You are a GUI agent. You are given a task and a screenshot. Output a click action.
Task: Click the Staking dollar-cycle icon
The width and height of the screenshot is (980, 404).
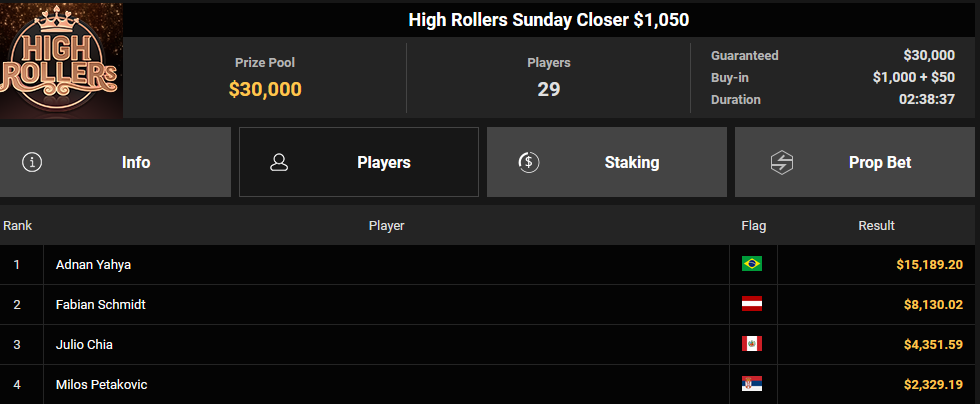(x=529, y=162)
